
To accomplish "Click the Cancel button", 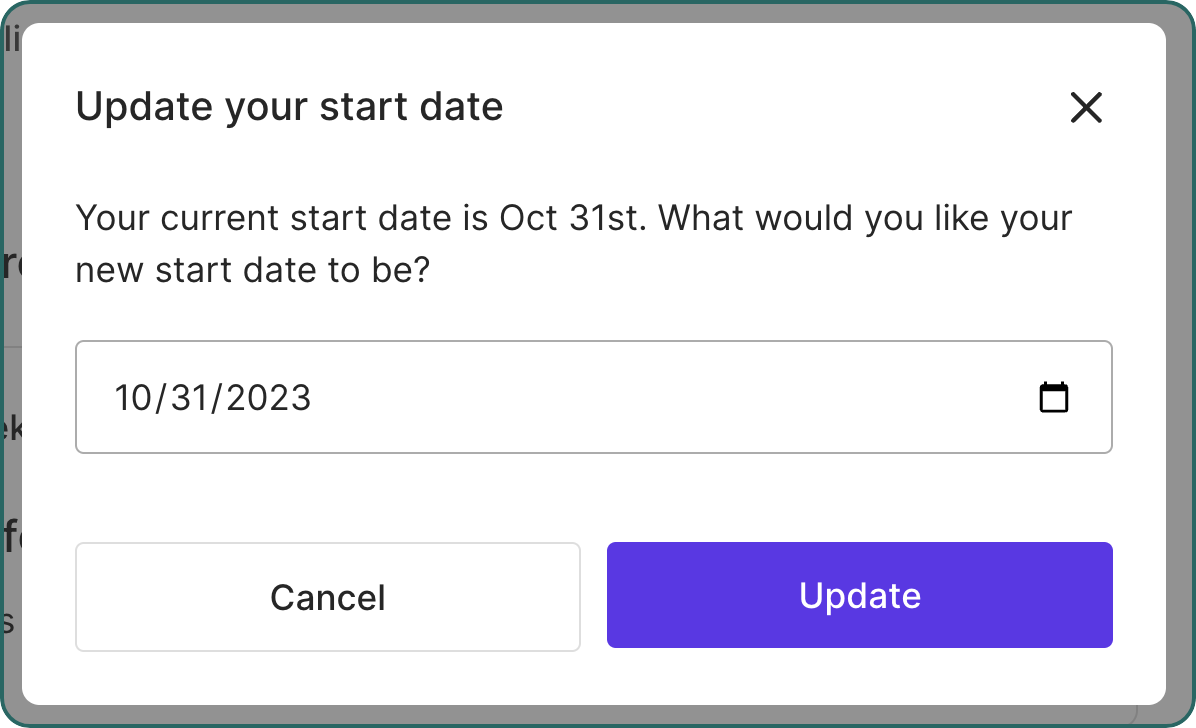I will [x=328, y=597].
